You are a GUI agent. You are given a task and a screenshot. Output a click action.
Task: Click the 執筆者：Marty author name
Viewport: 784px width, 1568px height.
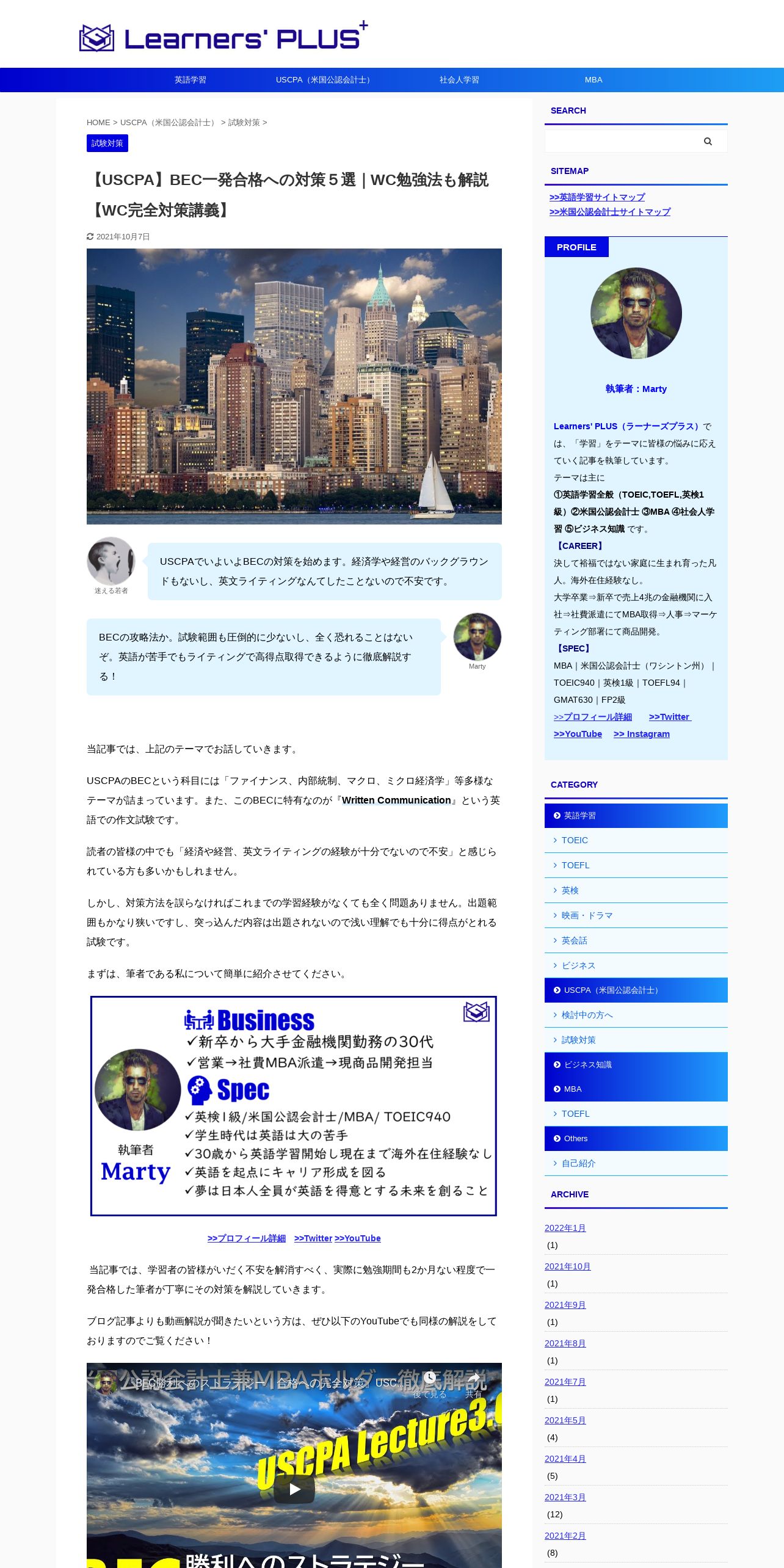coord(636,389)
